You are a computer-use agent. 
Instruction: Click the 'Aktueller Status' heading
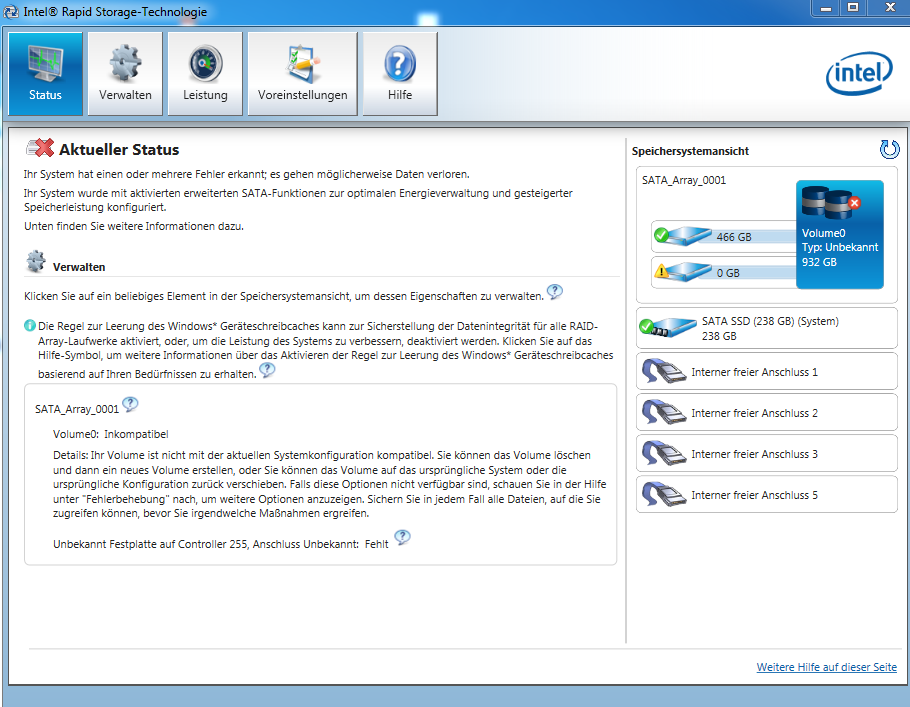119,149
